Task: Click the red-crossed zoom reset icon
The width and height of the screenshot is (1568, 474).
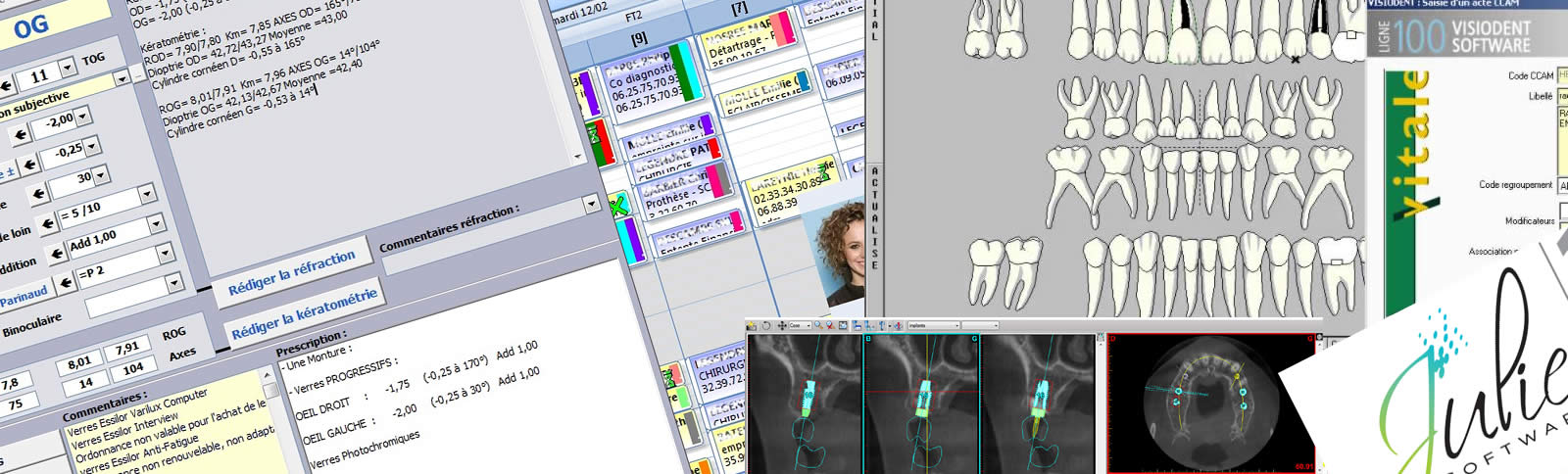Action: coord(830,326)
